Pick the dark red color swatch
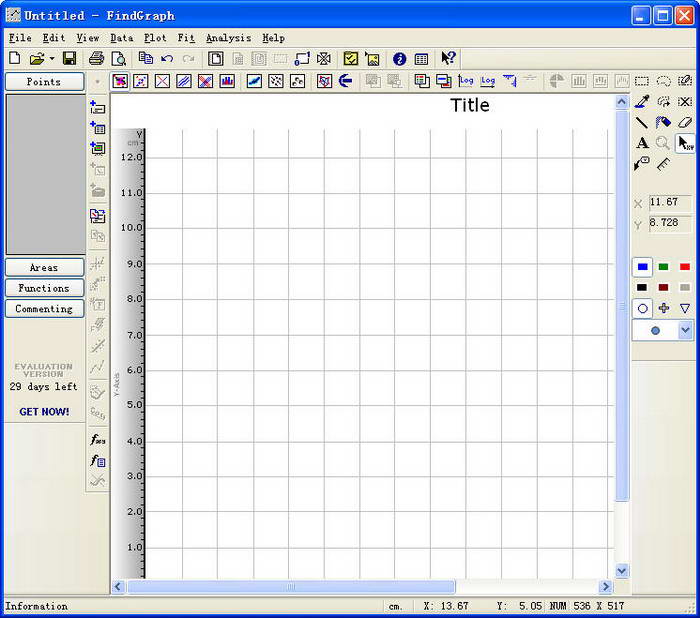 point(663,288)
